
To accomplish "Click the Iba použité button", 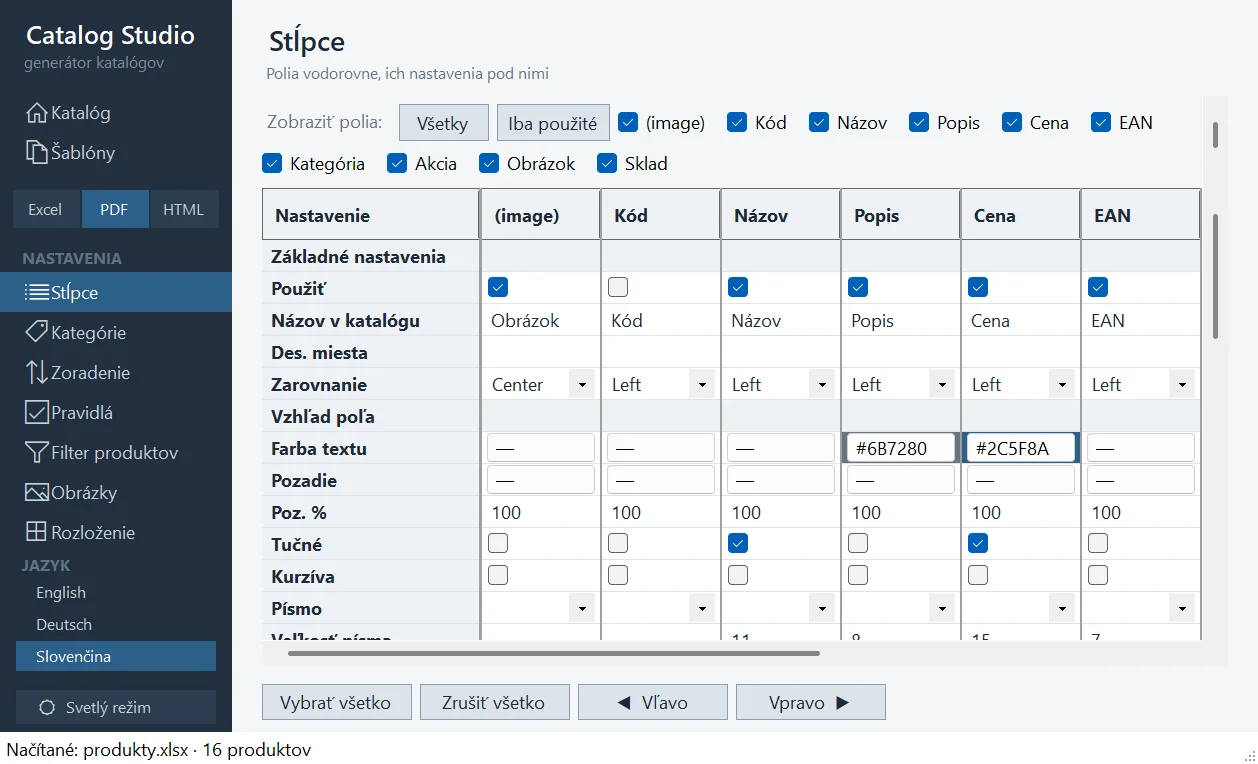I will click(553, 123).
